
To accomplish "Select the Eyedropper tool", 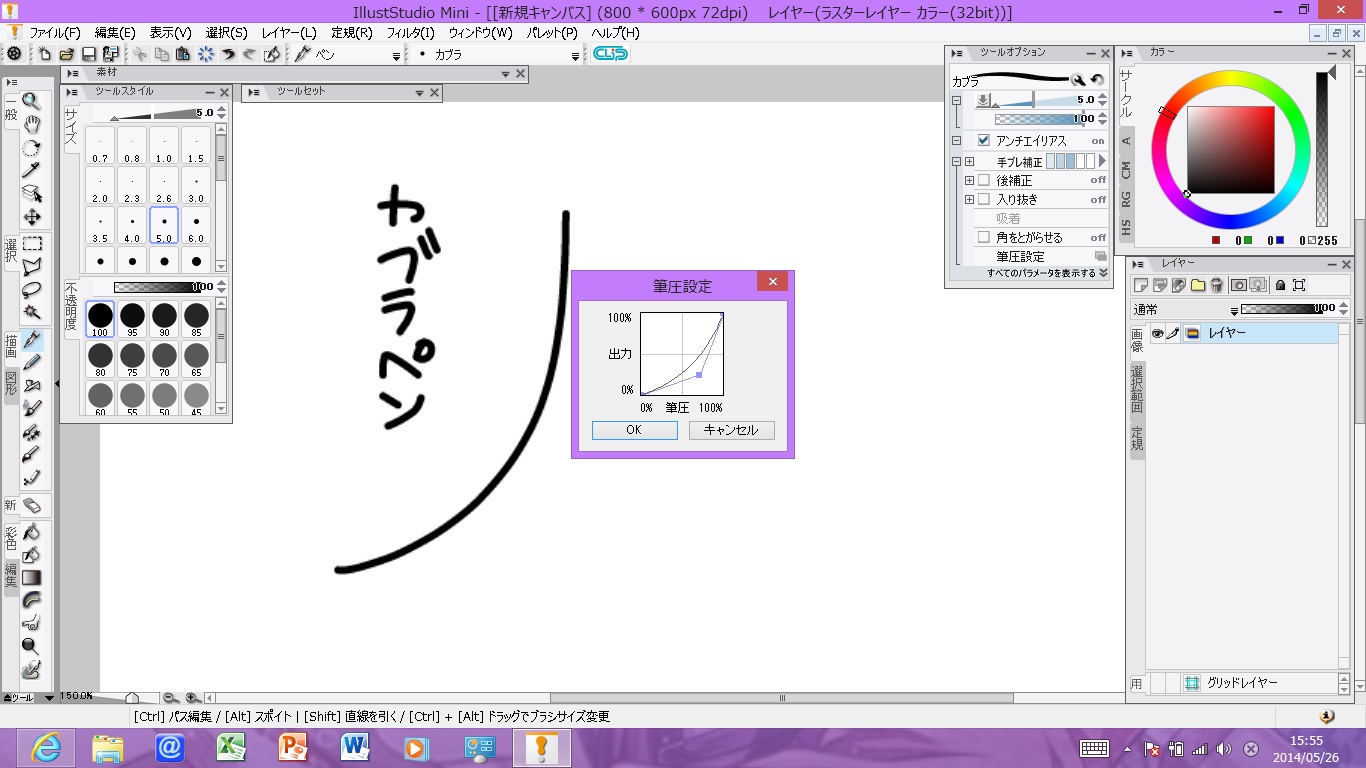I will [x=31, y=170].
